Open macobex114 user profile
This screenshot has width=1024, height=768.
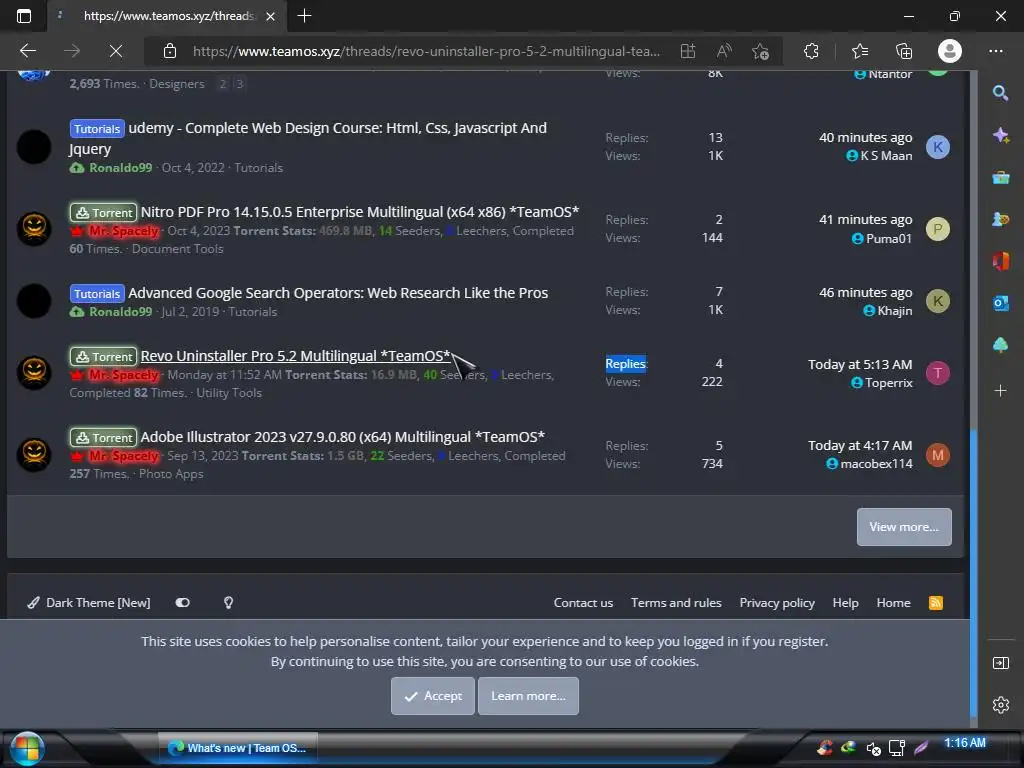pyautogui.click(x=876, y=464)
